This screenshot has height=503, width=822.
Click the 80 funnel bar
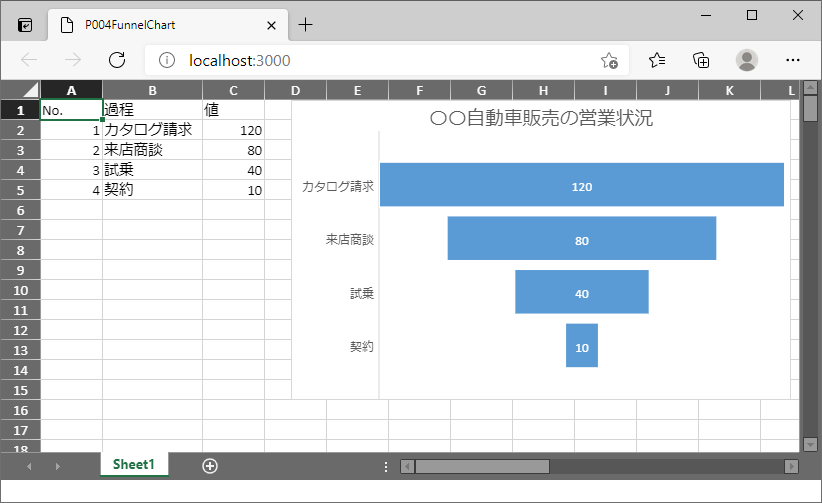click(x=582, y=238)
